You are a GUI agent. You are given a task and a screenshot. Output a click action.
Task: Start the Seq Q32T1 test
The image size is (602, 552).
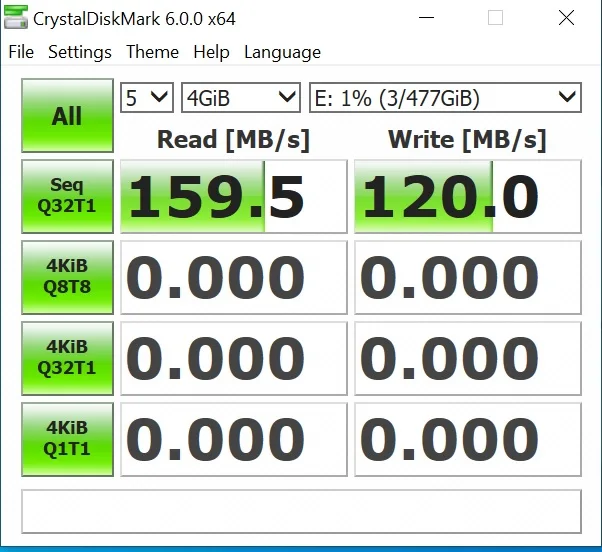coord(67,197)
